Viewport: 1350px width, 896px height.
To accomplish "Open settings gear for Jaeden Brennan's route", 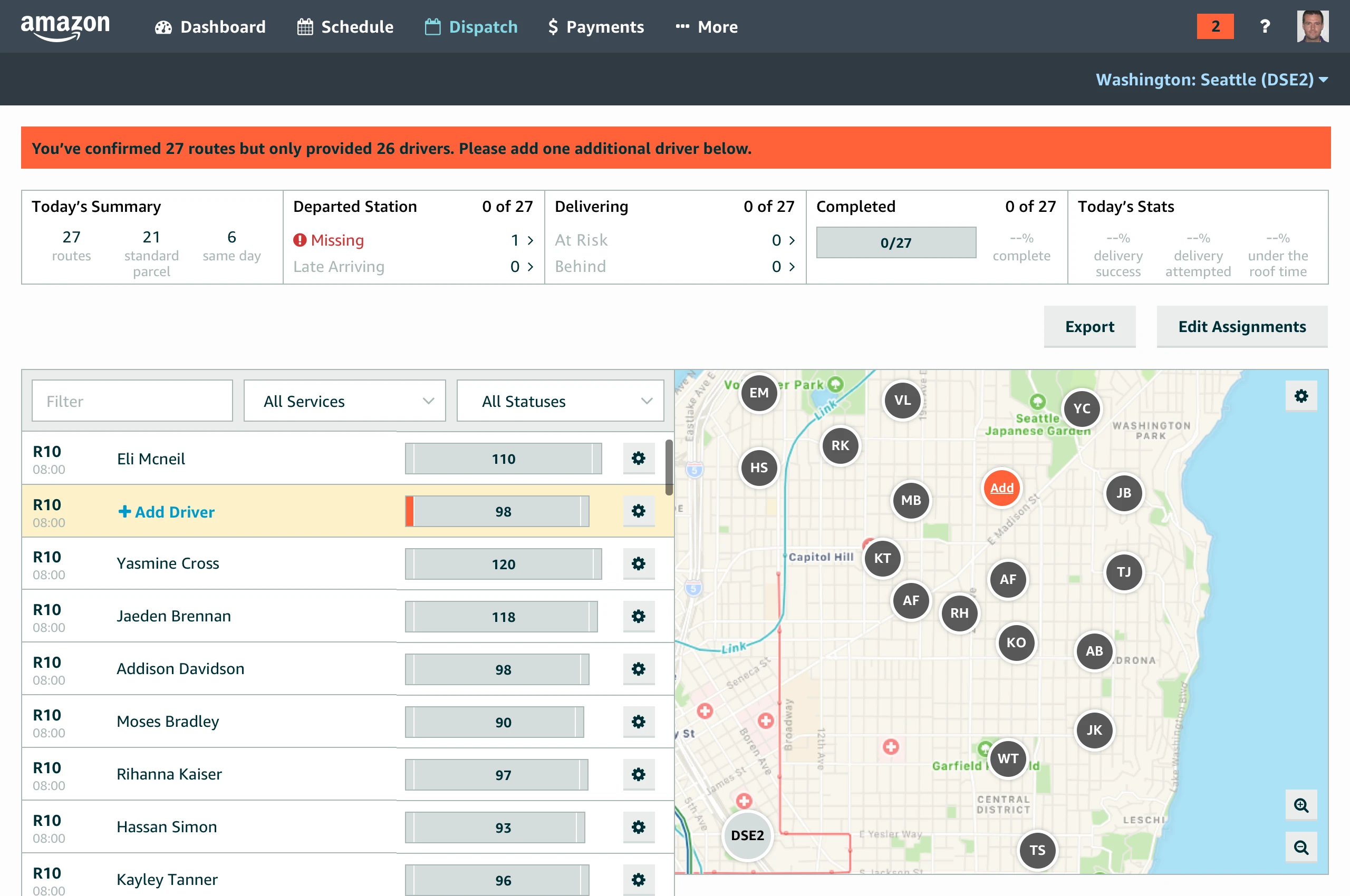I will click(639, 617).
